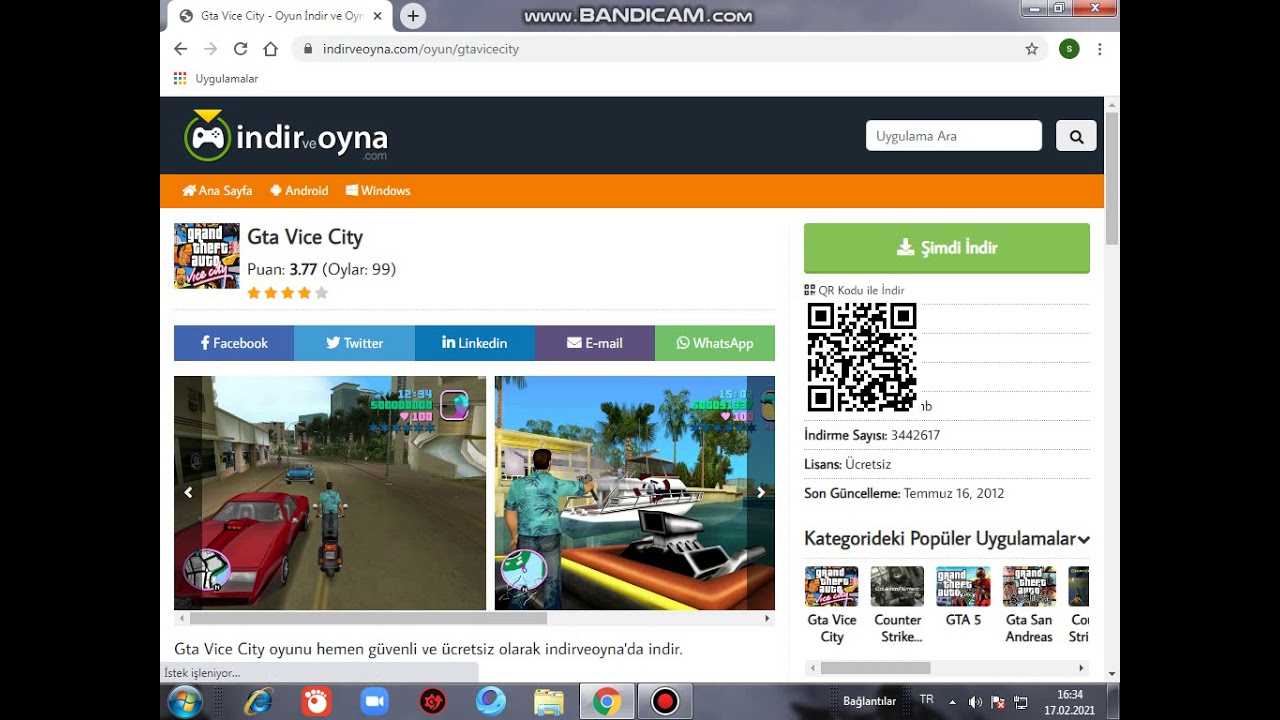Image resolution: width=1280 pixels, height=720 pixels.
Task: Open the Uygulamalar apps shortcut
Action: (x=216, y=79)
